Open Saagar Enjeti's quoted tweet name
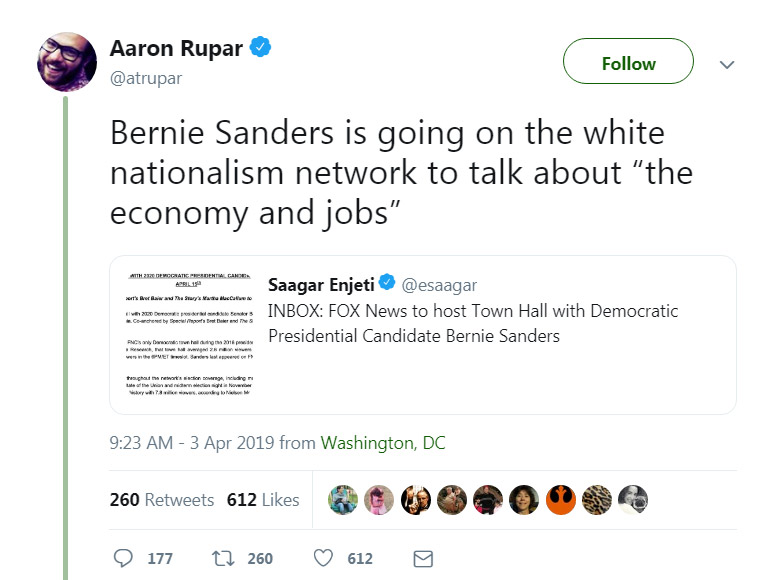This screenshot has height=580, width=770. point(320,284)
